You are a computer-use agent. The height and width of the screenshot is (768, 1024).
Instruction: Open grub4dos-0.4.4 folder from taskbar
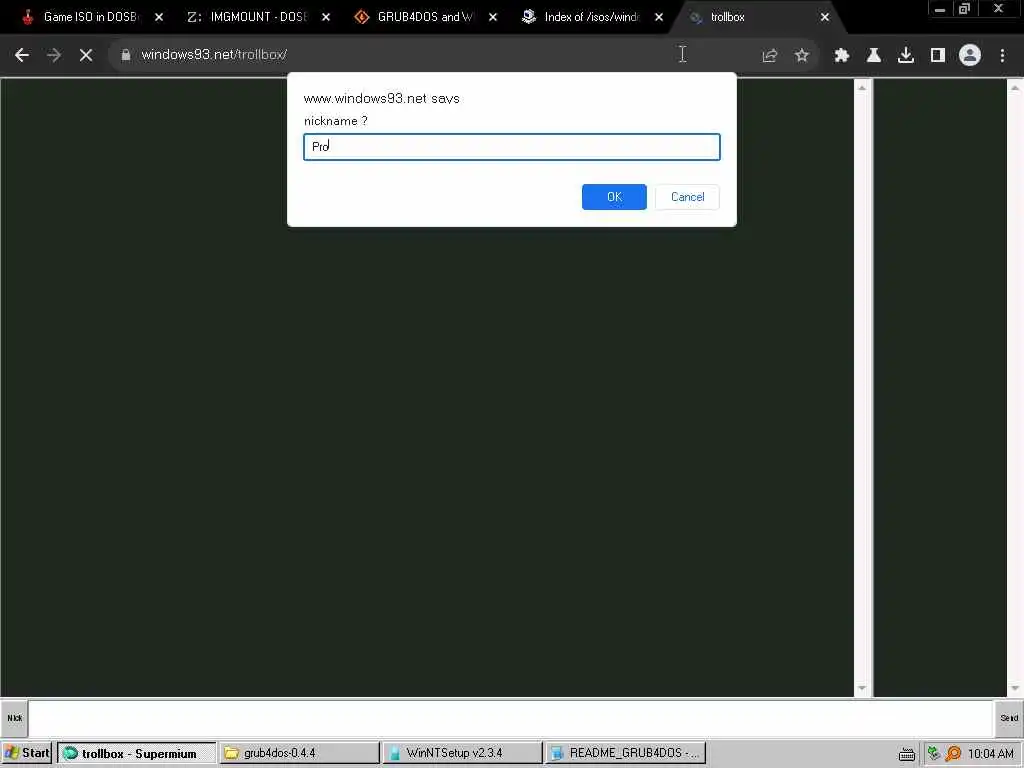(300, 753)
